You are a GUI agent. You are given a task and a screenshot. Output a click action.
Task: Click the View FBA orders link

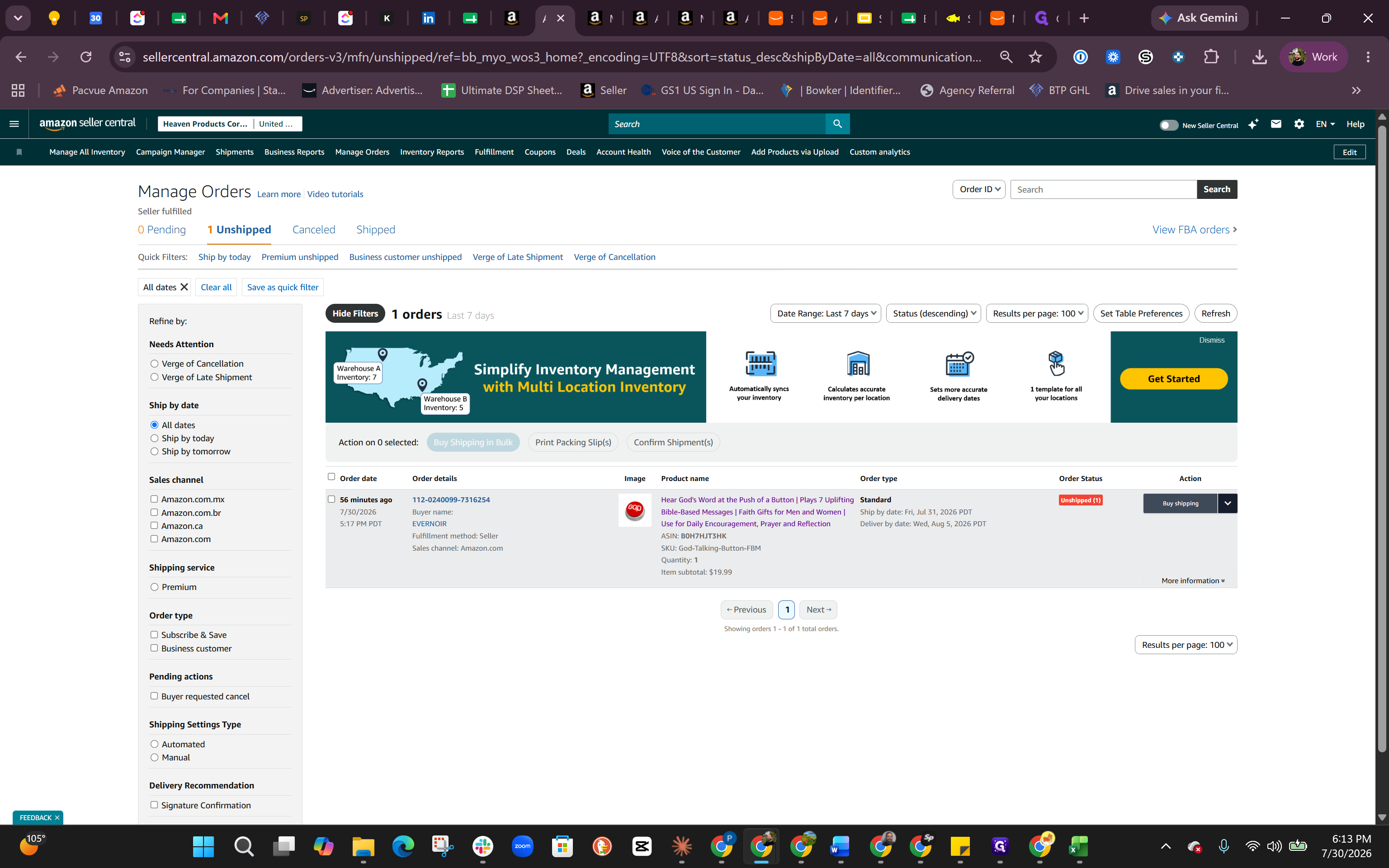tap(1195, 230)
